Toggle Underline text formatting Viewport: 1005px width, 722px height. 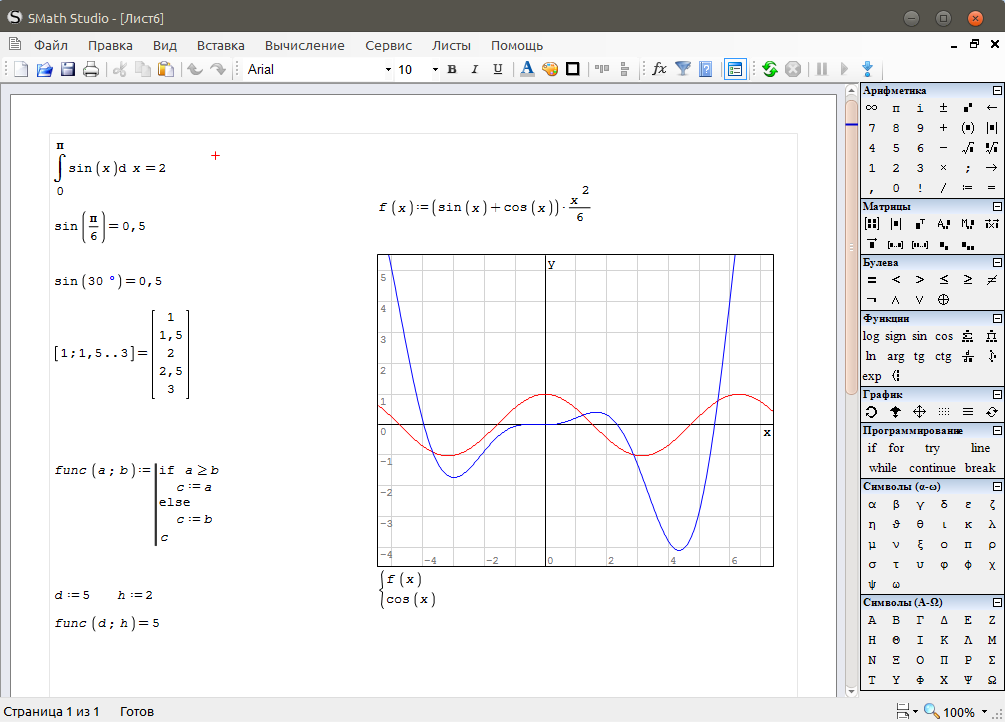tap(496, 69)
